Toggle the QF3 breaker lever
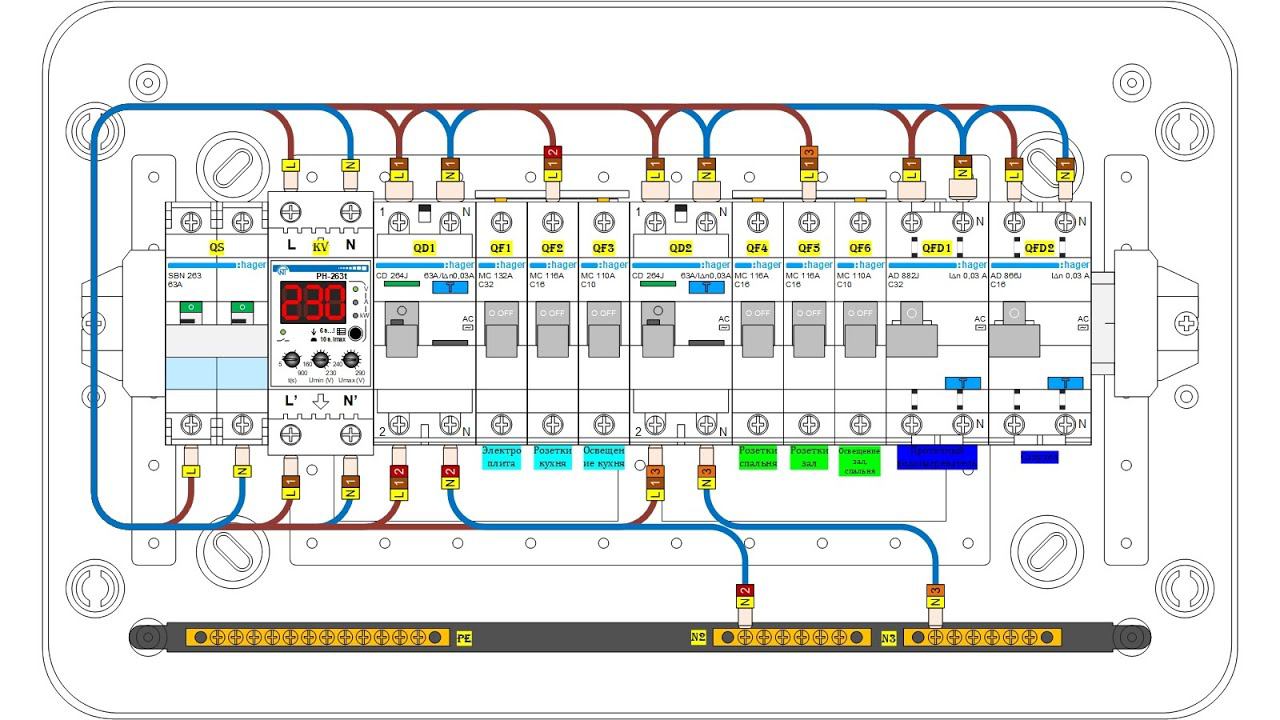This screenshot has width=1280, height=720. 604,331
